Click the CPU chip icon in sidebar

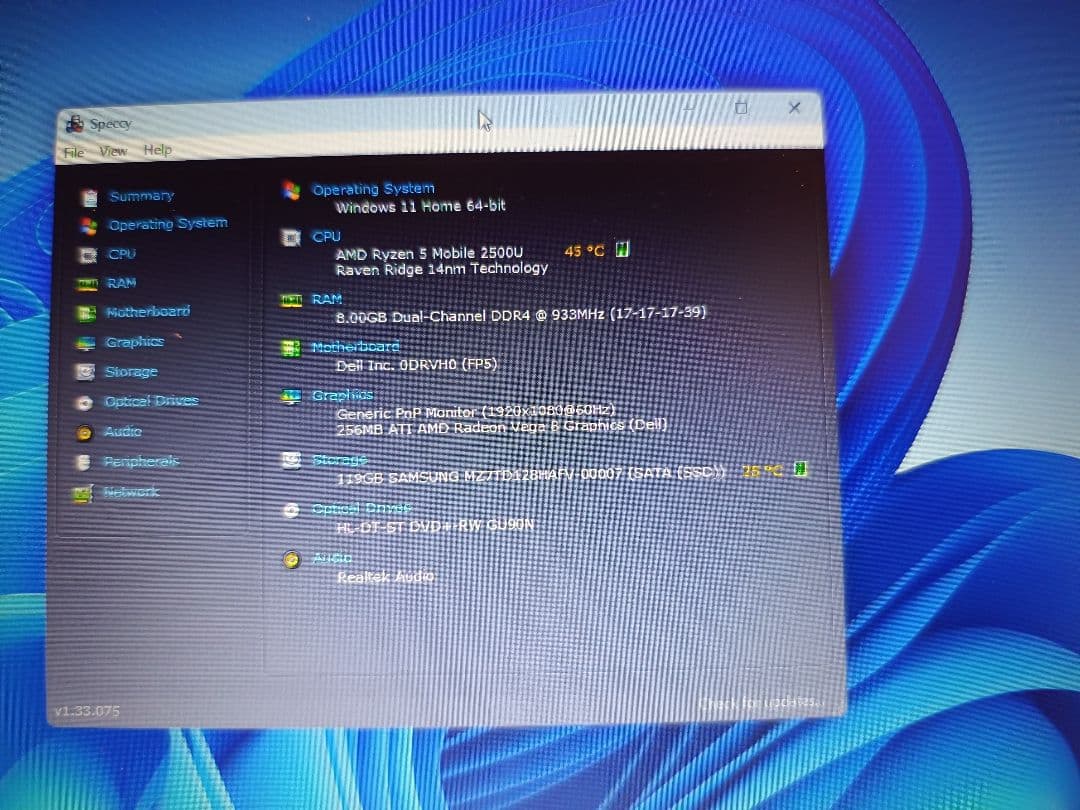tap(88, 254)
